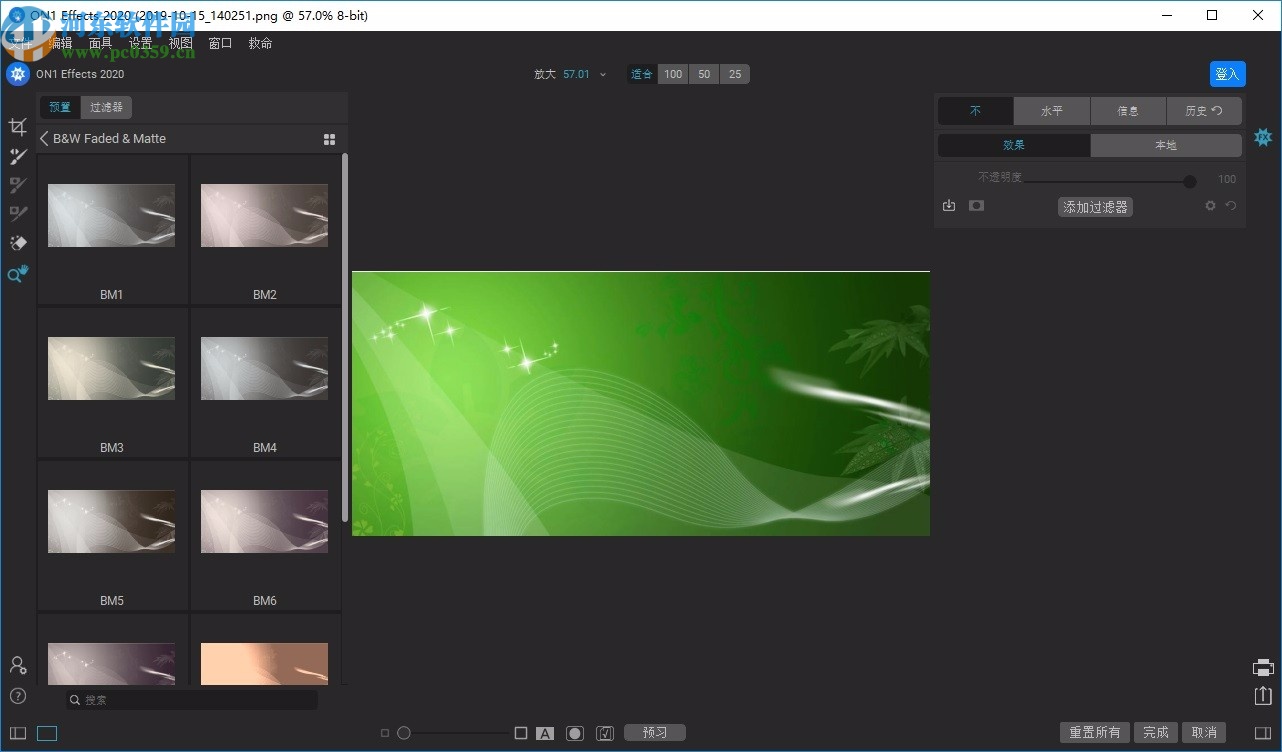Open the zoom percentage dropdown arrow
The image size is (1282, 752).
(x=603, y=75)
